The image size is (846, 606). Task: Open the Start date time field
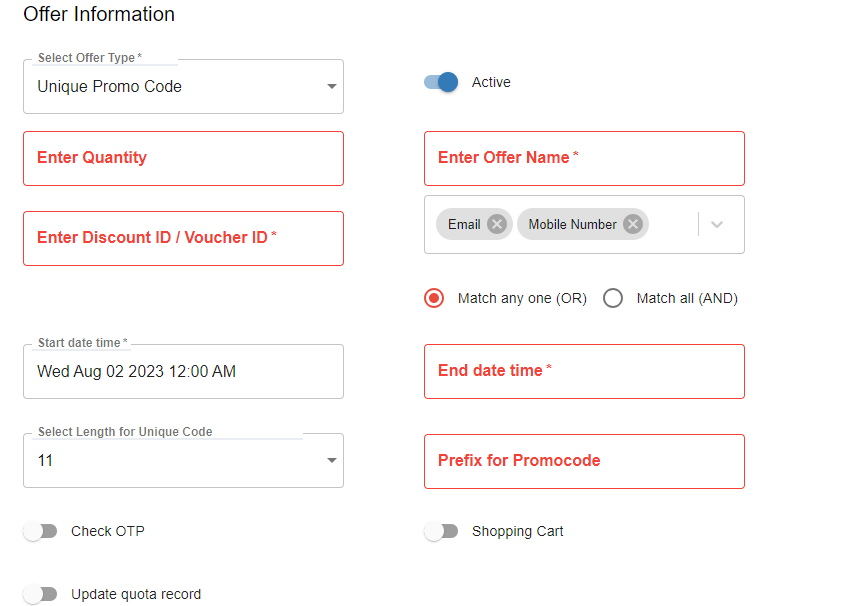coord(183,372)
